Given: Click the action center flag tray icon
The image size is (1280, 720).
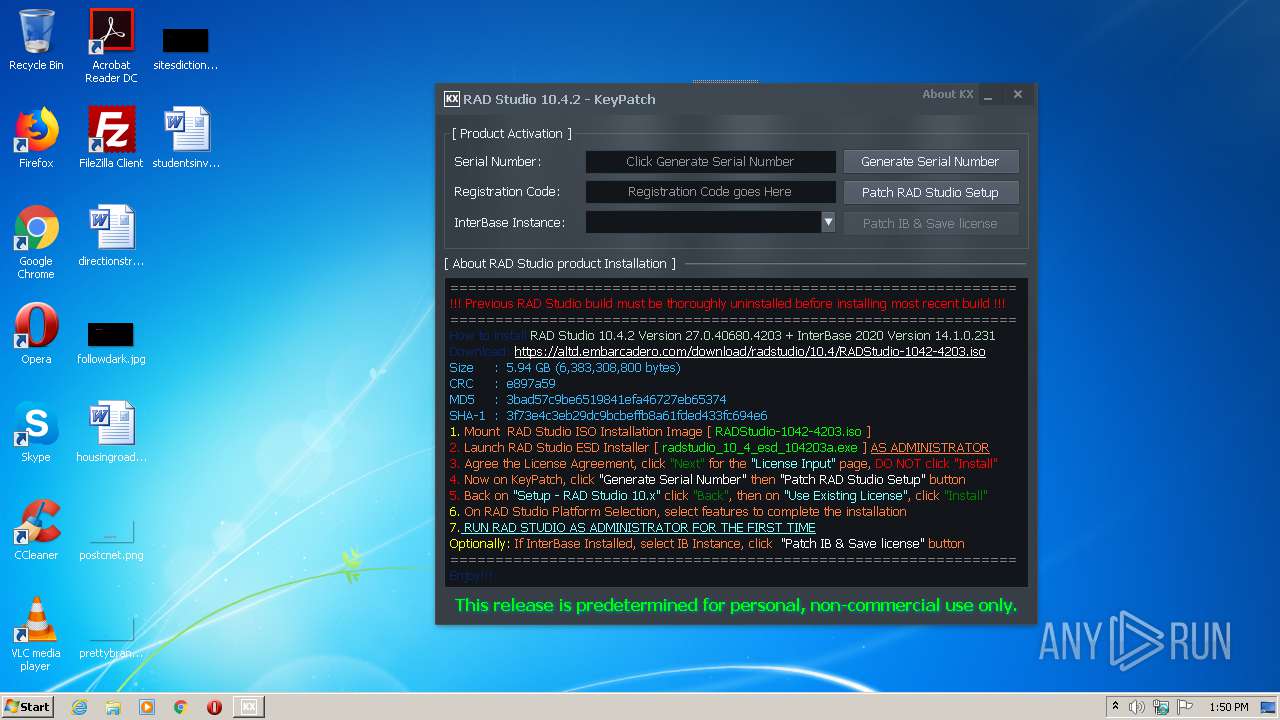Looking at the screenshot, I should pyautogui.click(x=1185, y=707).
